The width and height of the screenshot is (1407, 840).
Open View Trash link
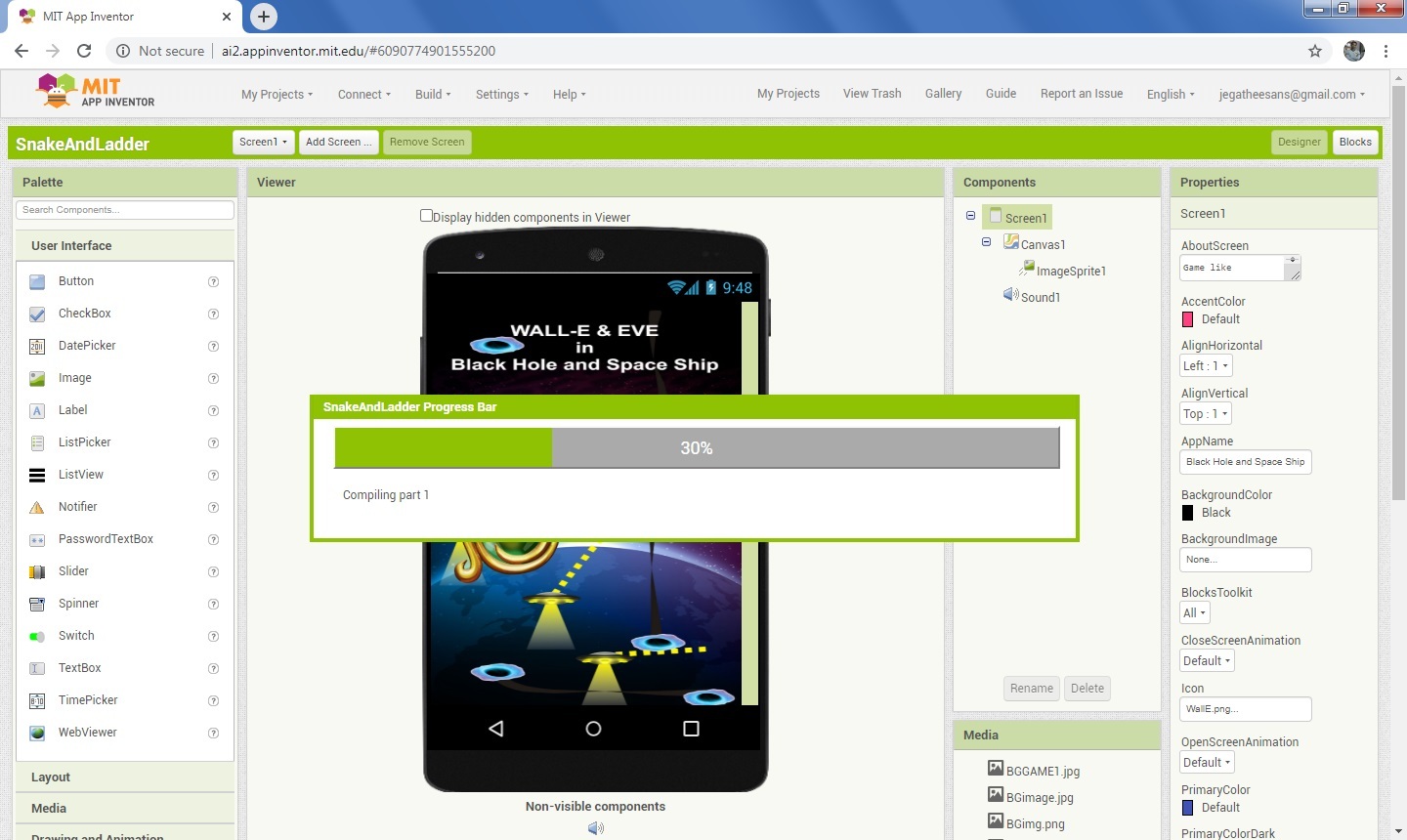873,94
